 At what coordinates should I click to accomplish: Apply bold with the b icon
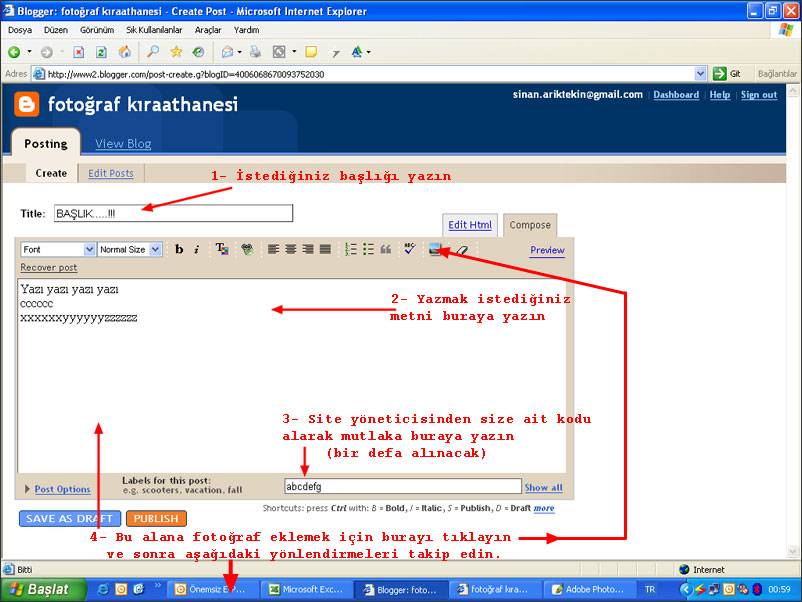[179, 249]
